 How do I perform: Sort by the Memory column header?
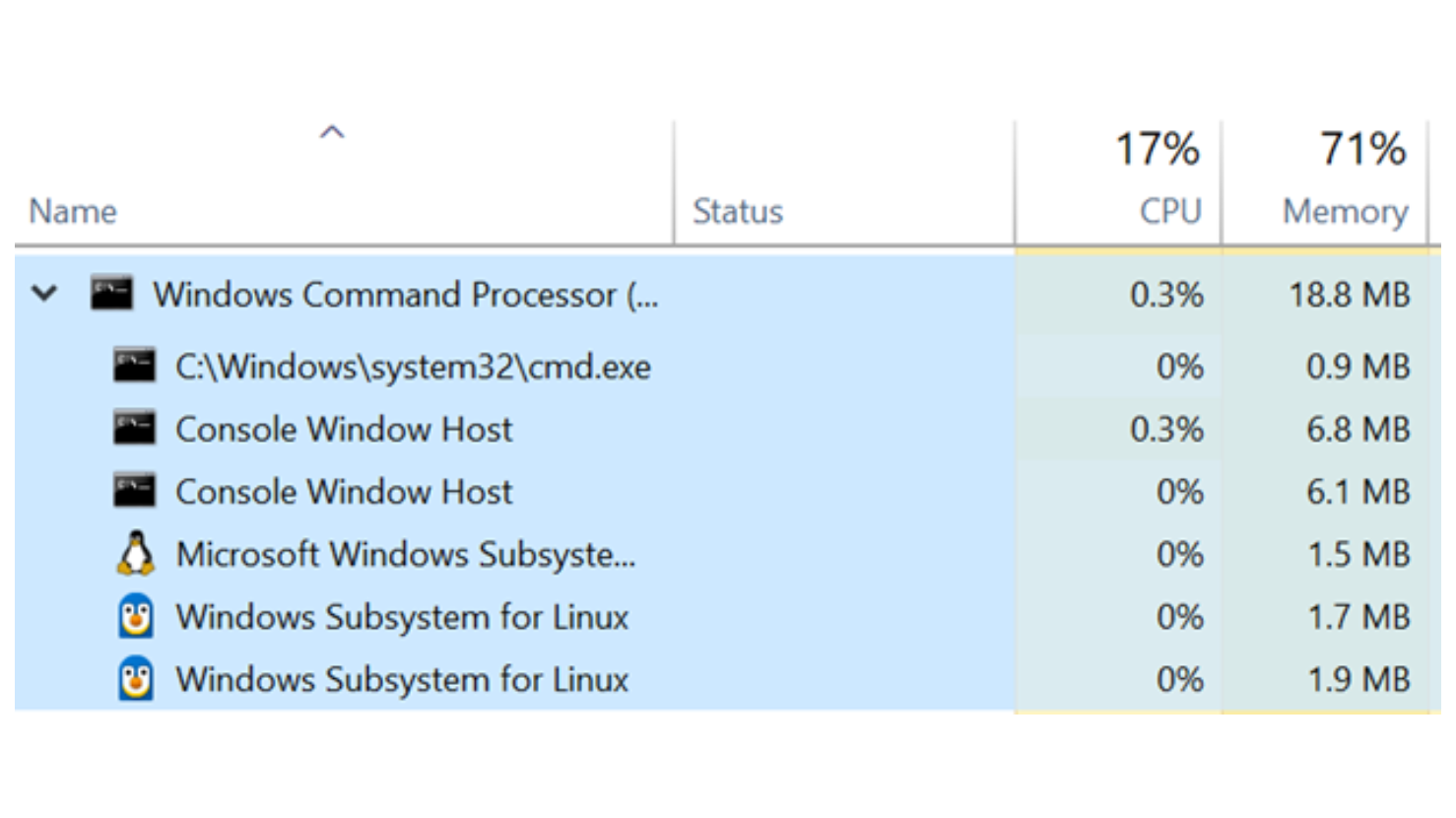point(1344,211)
